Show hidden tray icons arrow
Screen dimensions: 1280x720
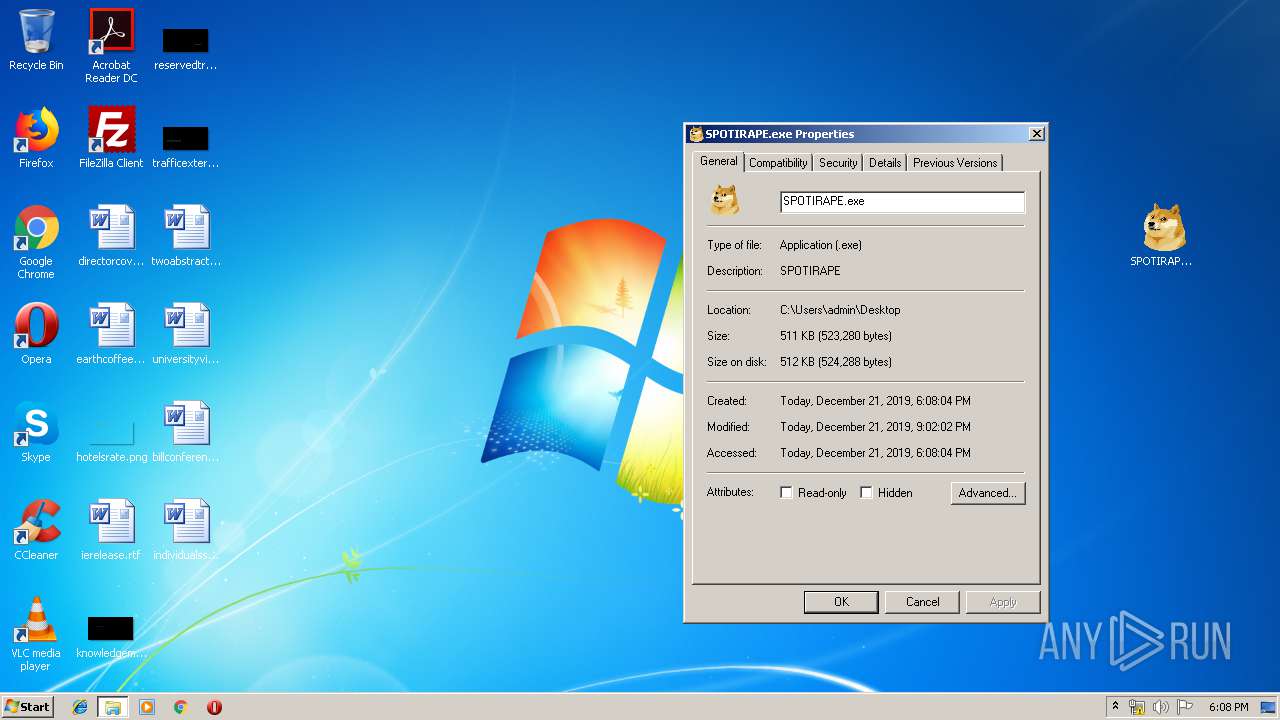click(1115, 707)
